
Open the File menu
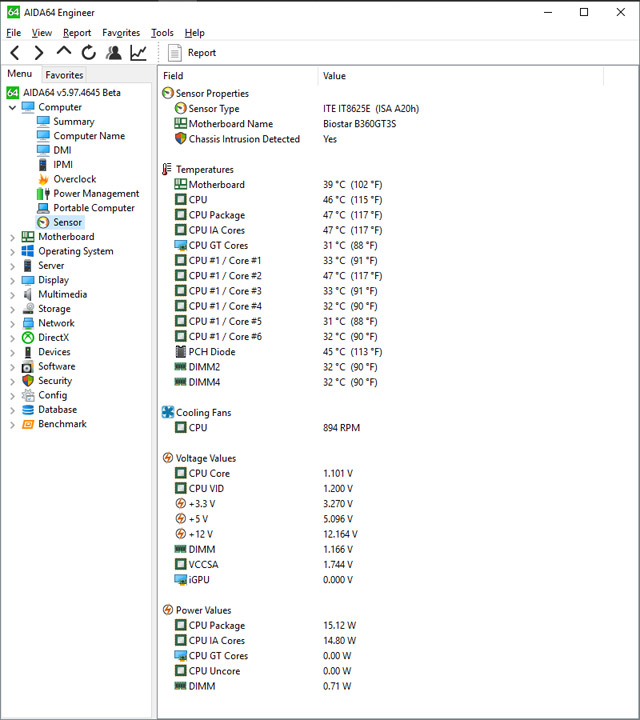tap(13, 33)
